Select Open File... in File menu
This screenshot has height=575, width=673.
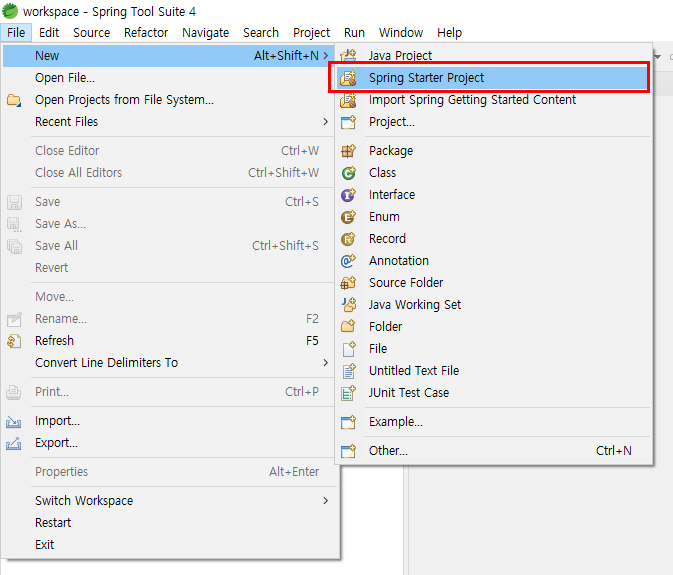[168, 78]
